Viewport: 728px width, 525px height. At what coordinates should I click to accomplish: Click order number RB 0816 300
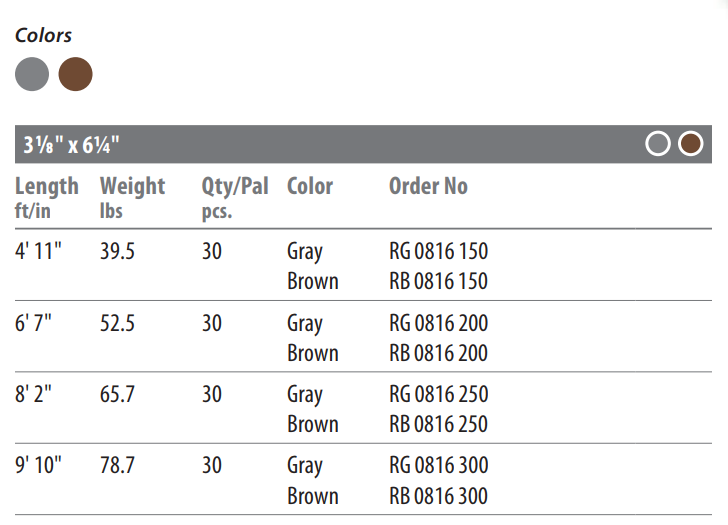(x=438, y=496)
